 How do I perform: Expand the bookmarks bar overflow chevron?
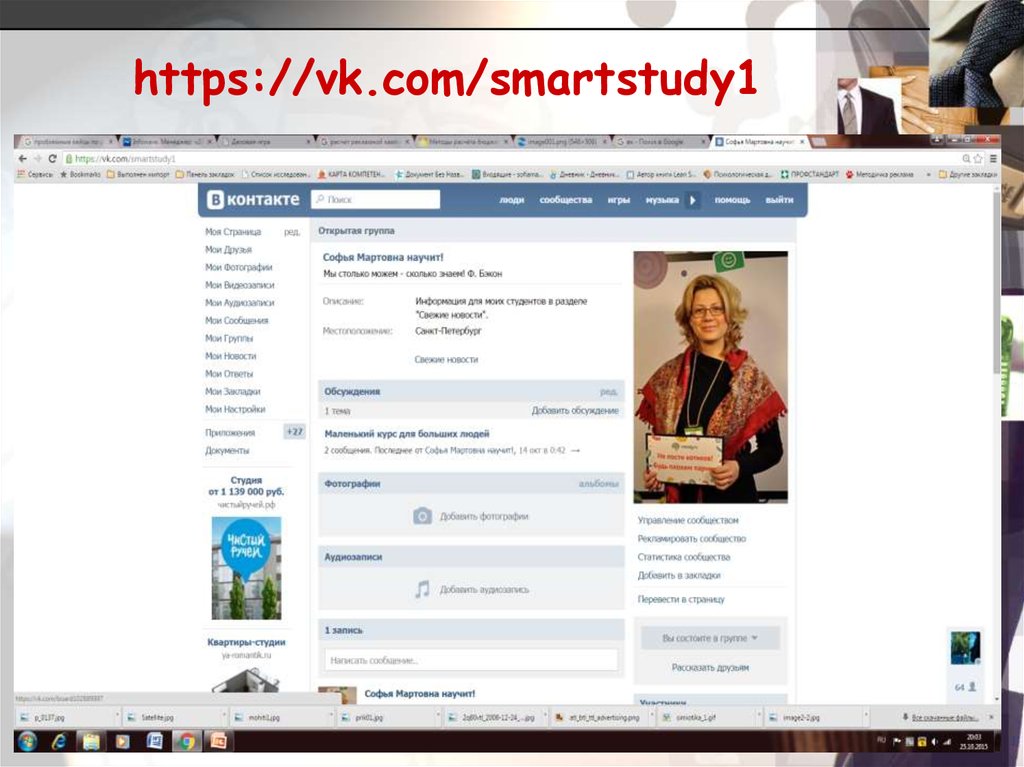pyautogui.click(x=929, y=174)
